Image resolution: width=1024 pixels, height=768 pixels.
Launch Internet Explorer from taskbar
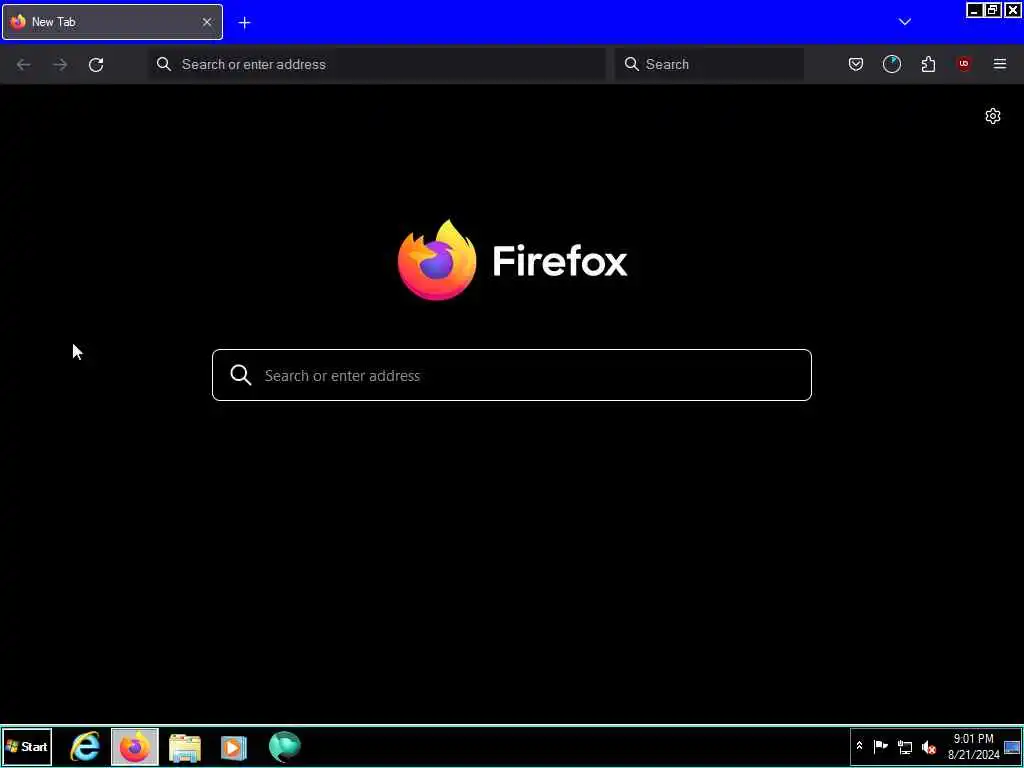(x=85, y=746)
